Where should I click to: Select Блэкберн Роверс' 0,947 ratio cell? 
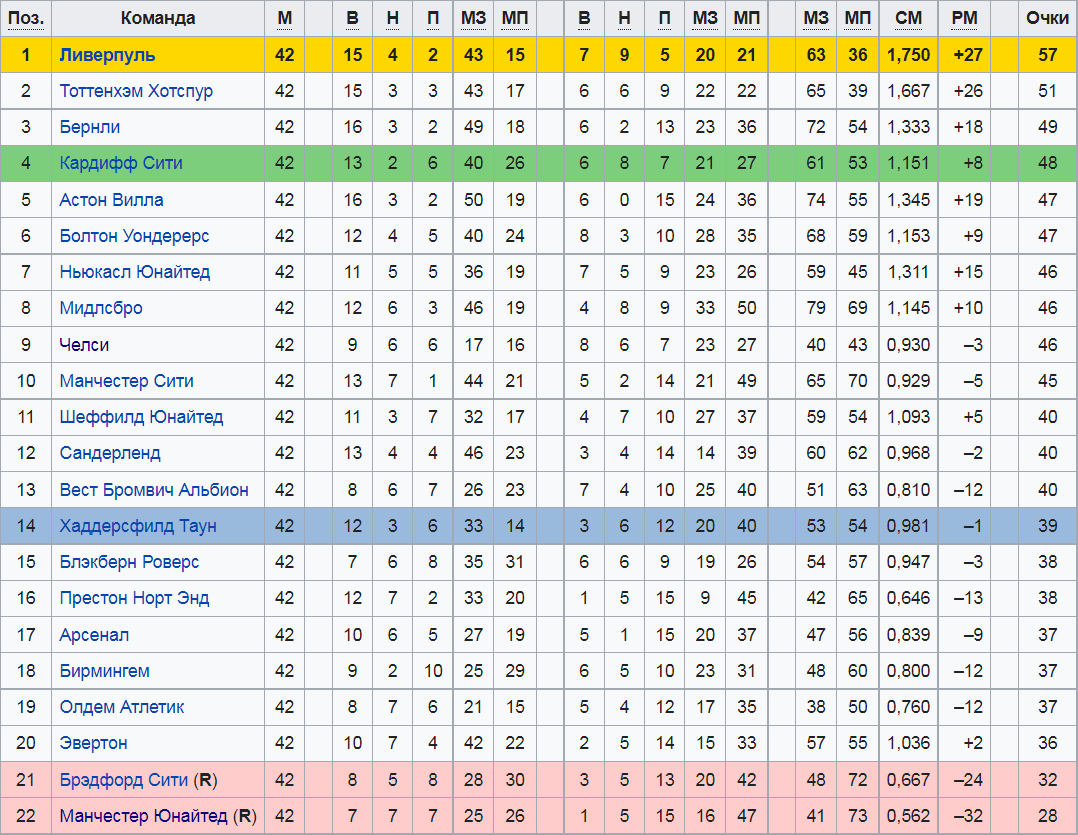pos(908,561)
